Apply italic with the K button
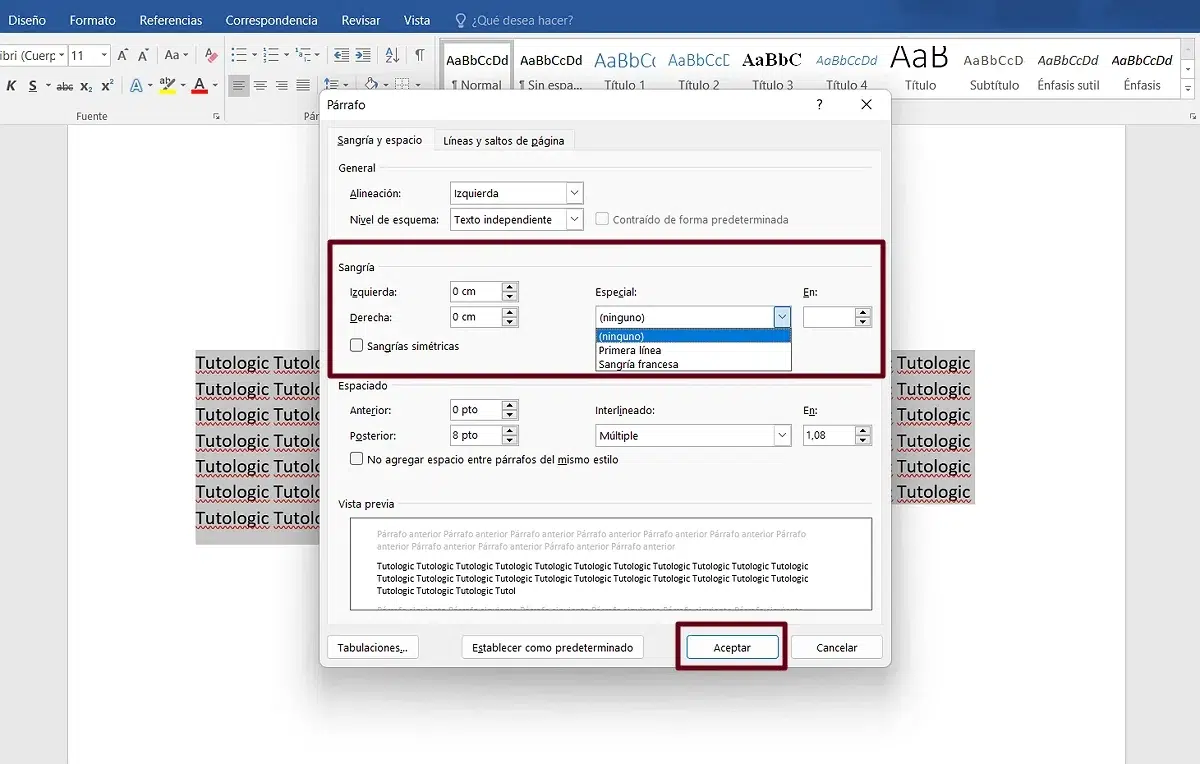The image size is (1200, 764). [12, 86]
